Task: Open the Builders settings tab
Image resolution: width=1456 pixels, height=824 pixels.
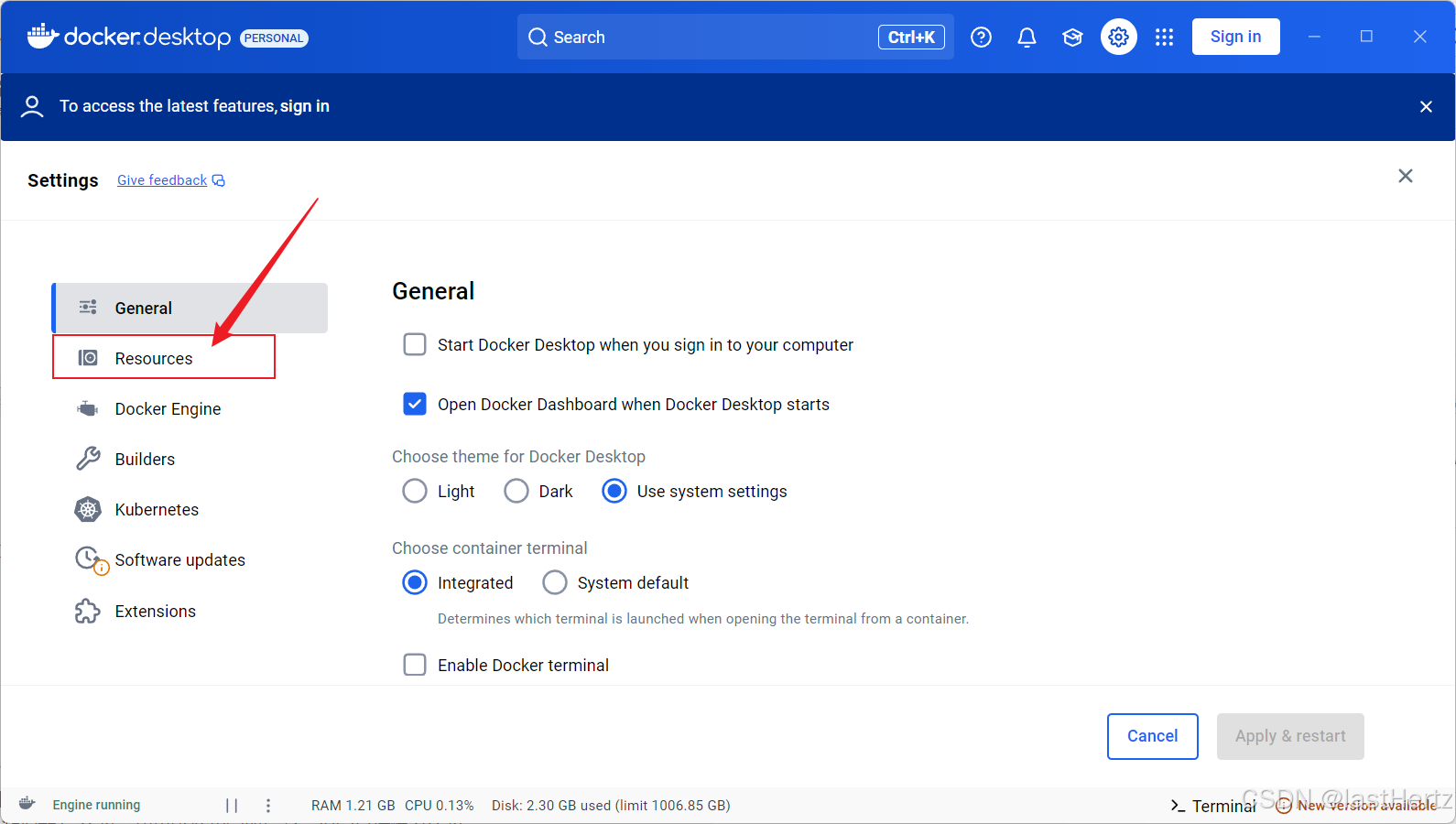Action: tap(190, 459)
